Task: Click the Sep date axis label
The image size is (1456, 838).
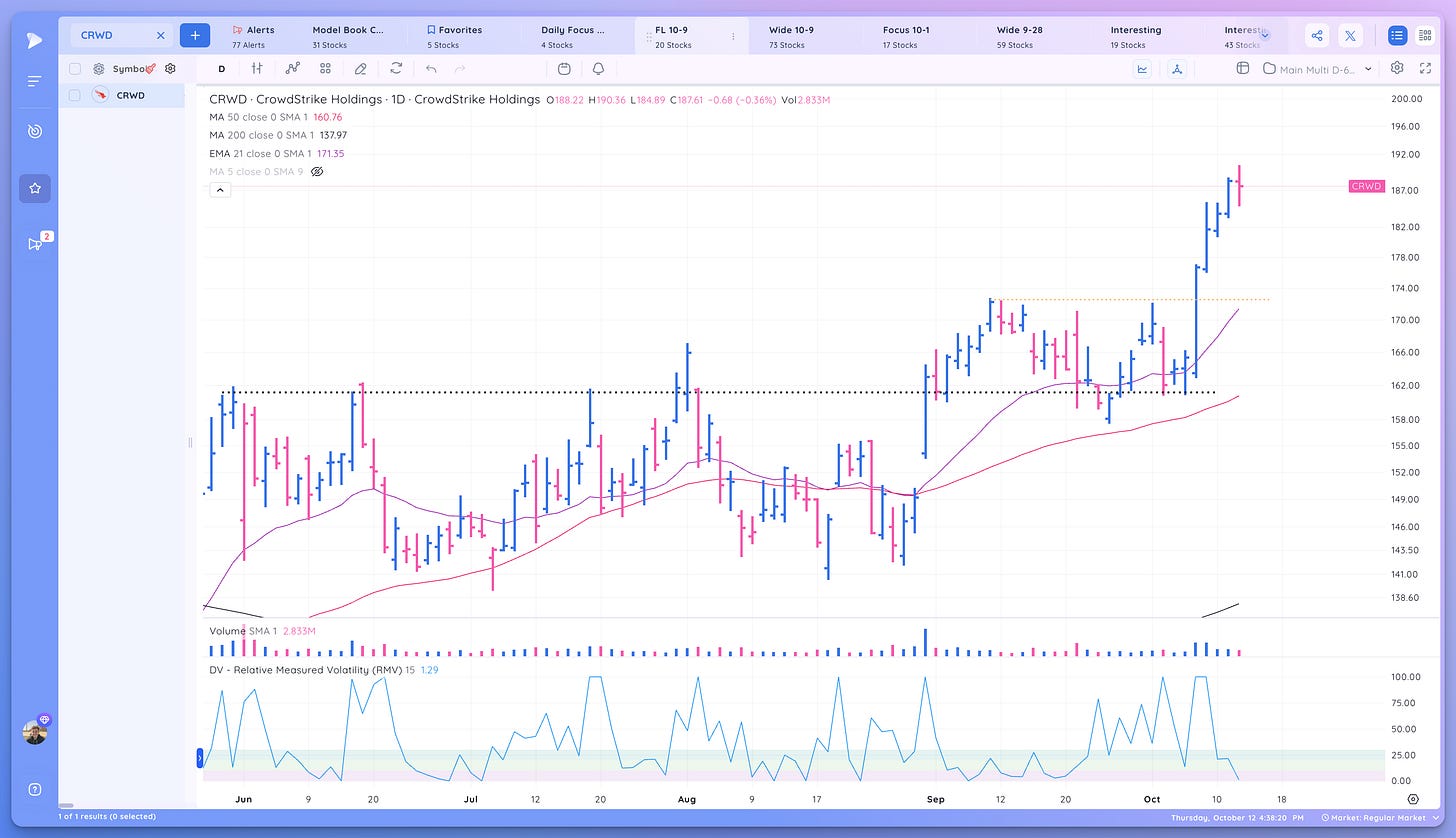Action: click(x=936, y=799)
